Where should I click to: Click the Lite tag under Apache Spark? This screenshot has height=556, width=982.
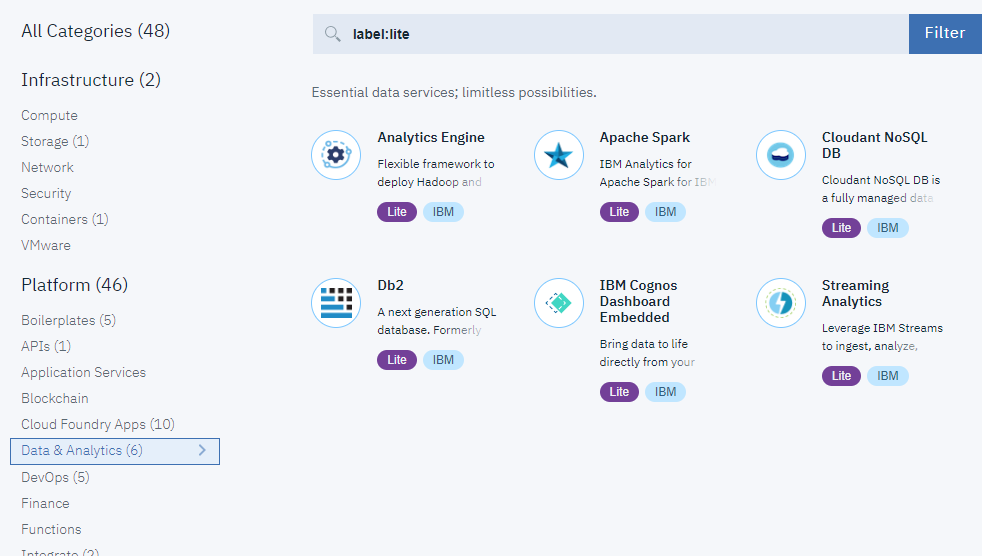coord(619,212)
